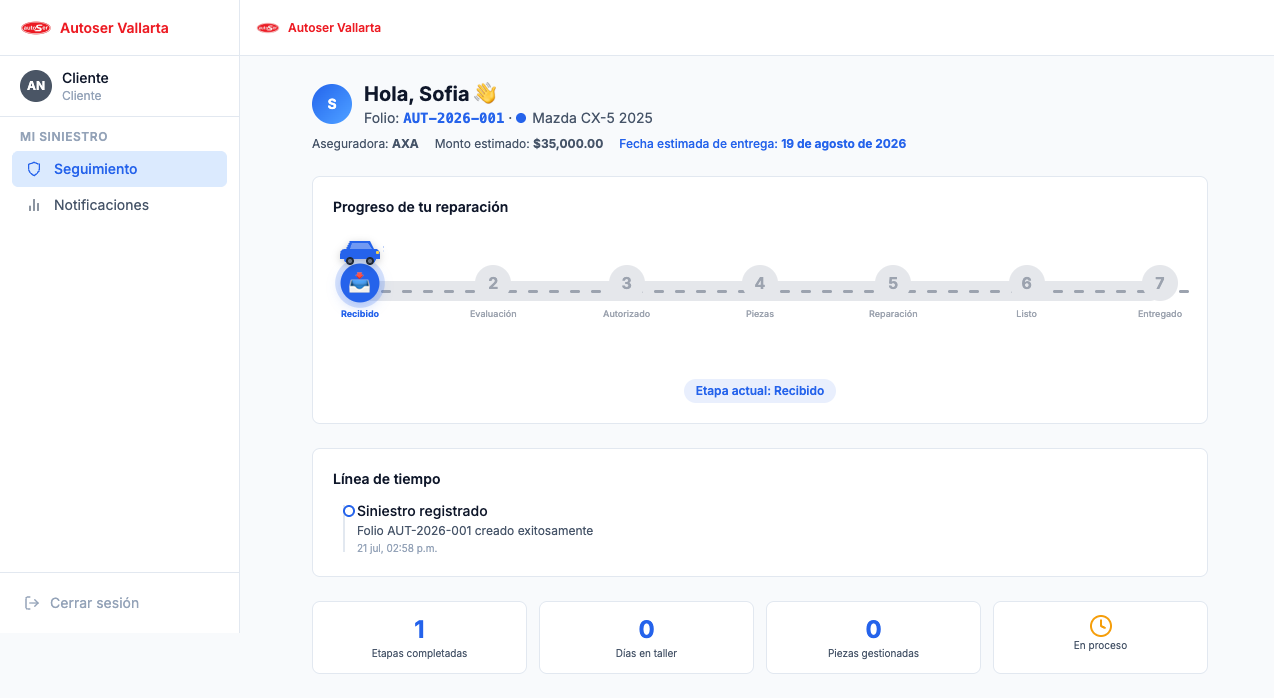Click the En proceso status card
Image resolution: width=1274 pixels, height=698 pixels.
coord(1100,637)
